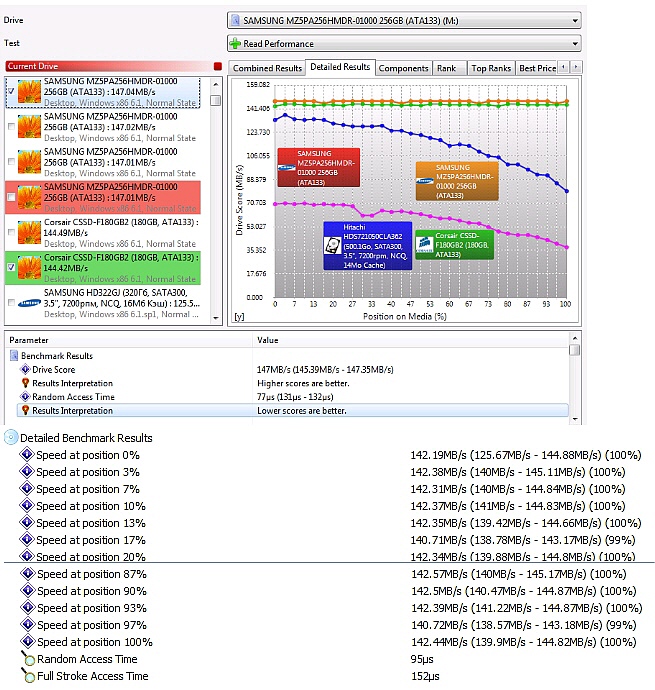Click diamond icon for Speed at position 100%
The width and height of the screenshot is (655, 690).
28,642
